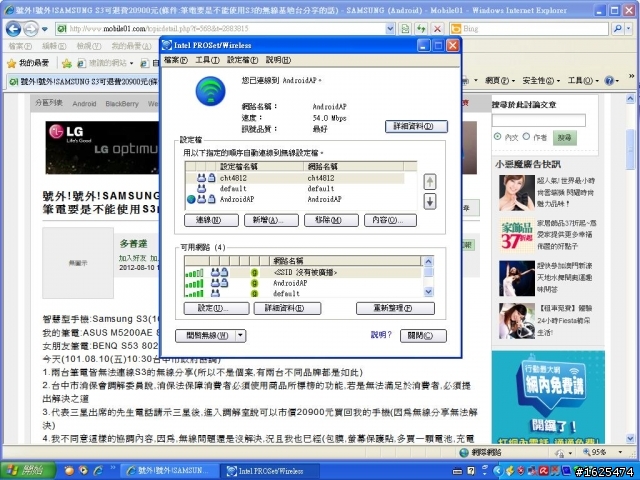This screenshot has height=480, width=640.
Task: Switch to IE taskbar button 號外
Action: (170, 471)
